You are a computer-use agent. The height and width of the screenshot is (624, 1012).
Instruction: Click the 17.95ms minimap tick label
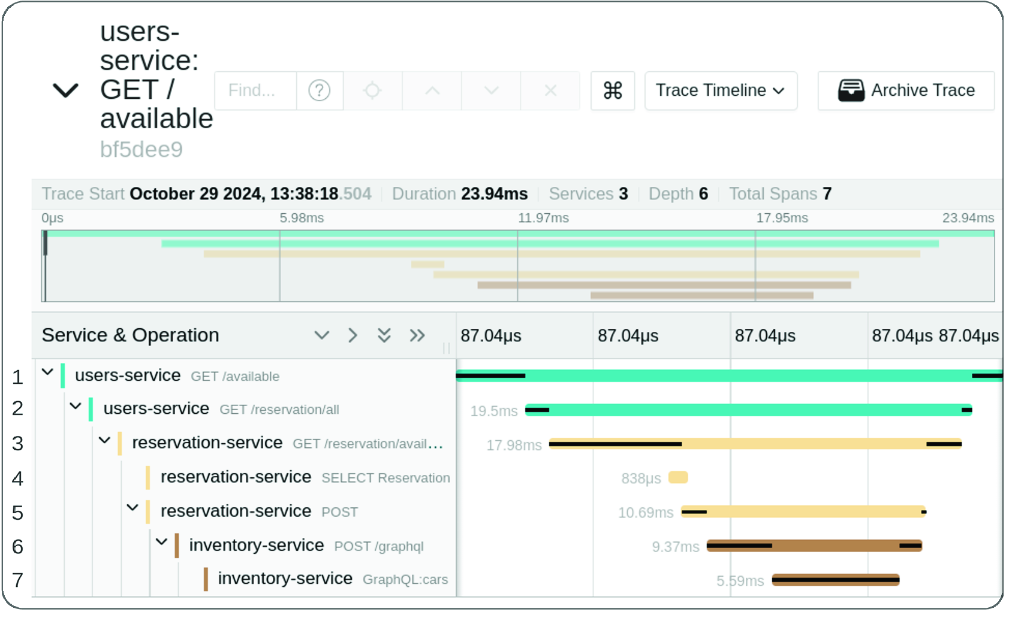click(782, 218)
